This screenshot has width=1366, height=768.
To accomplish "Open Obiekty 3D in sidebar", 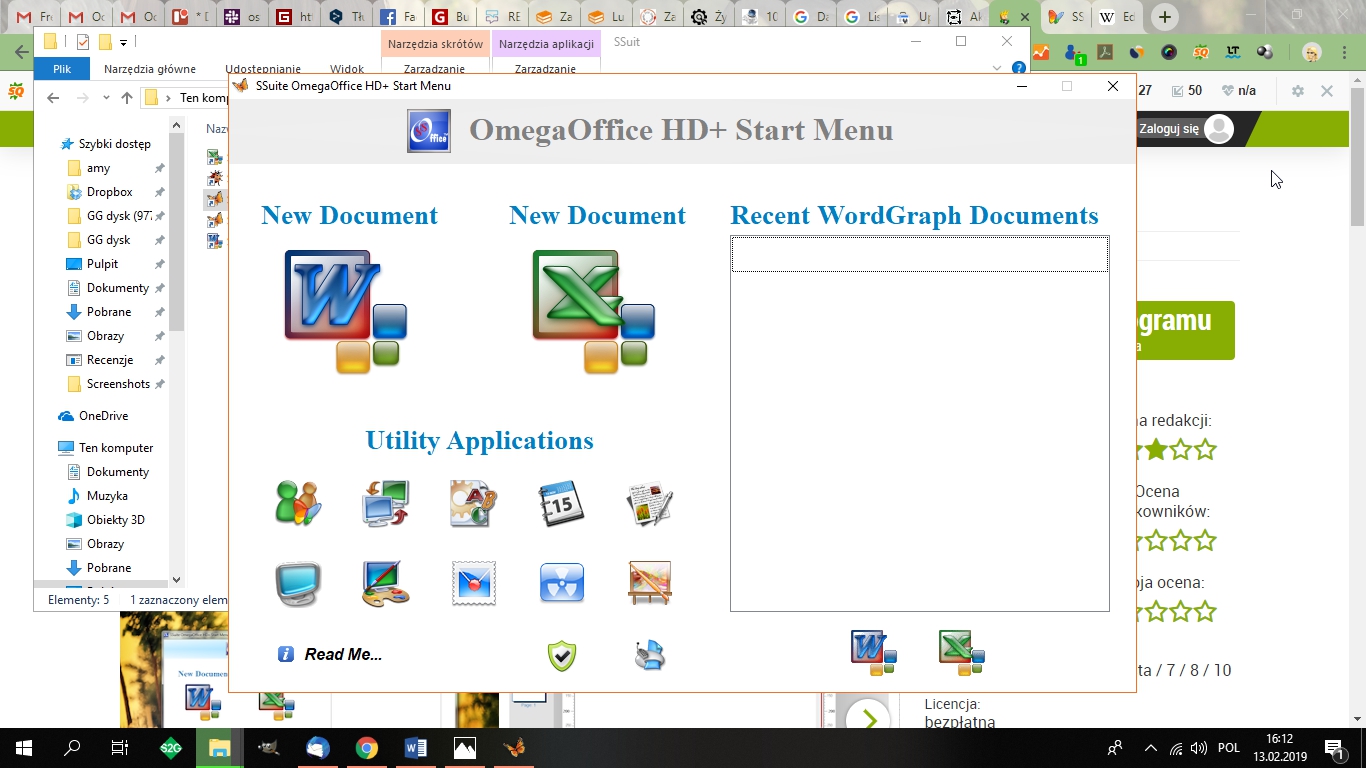I will pyautogui.click(x=115, y=520).
